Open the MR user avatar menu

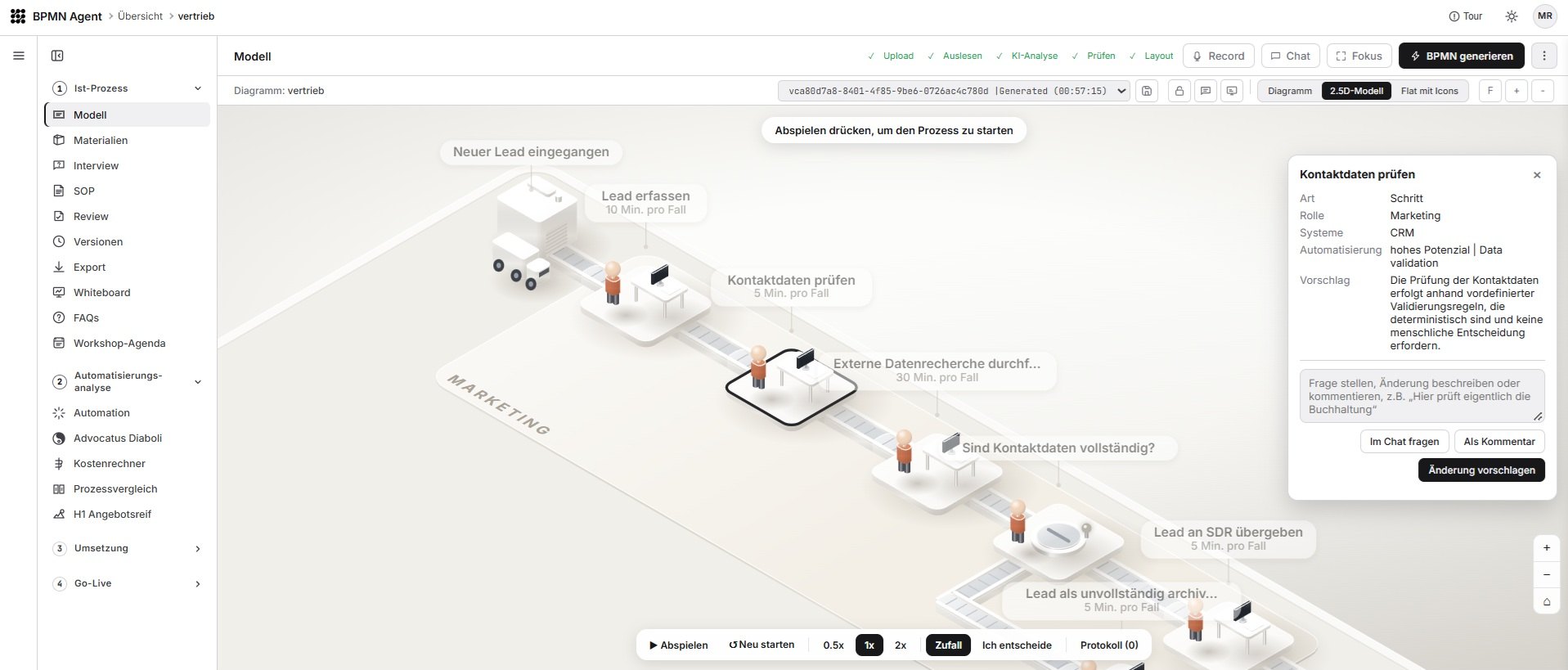pos(1545,16)
